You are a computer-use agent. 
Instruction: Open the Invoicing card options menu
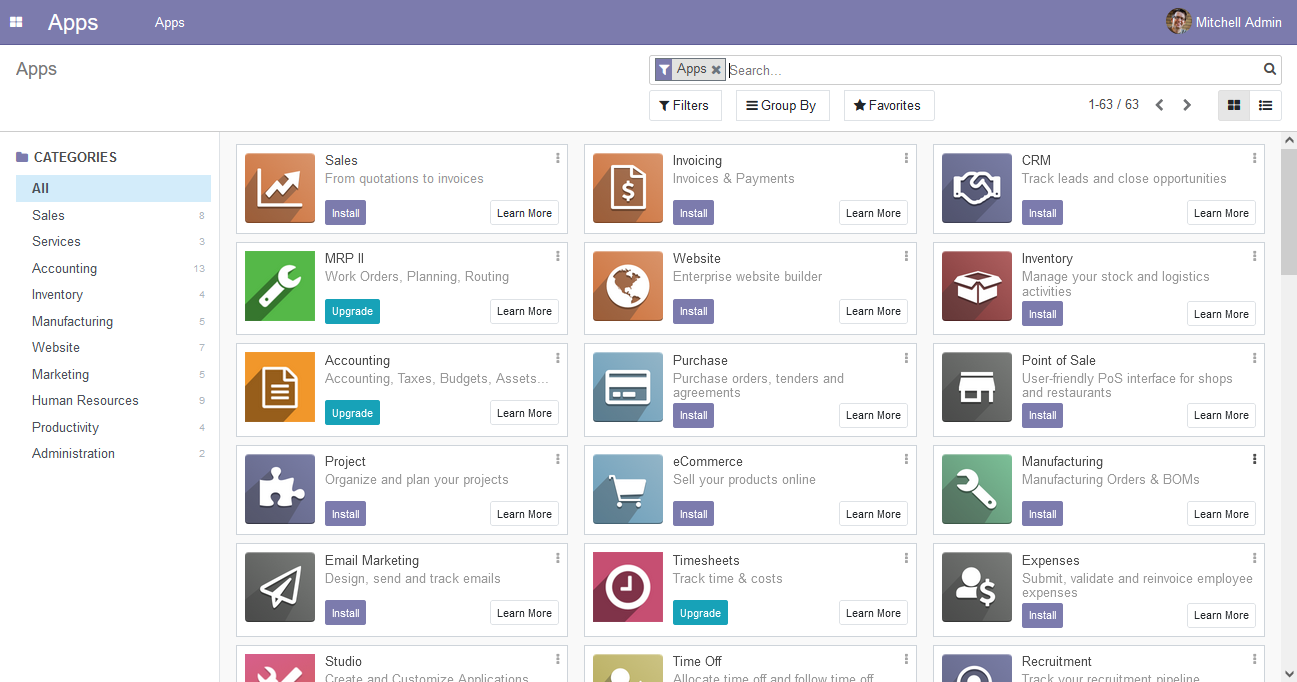906,158
